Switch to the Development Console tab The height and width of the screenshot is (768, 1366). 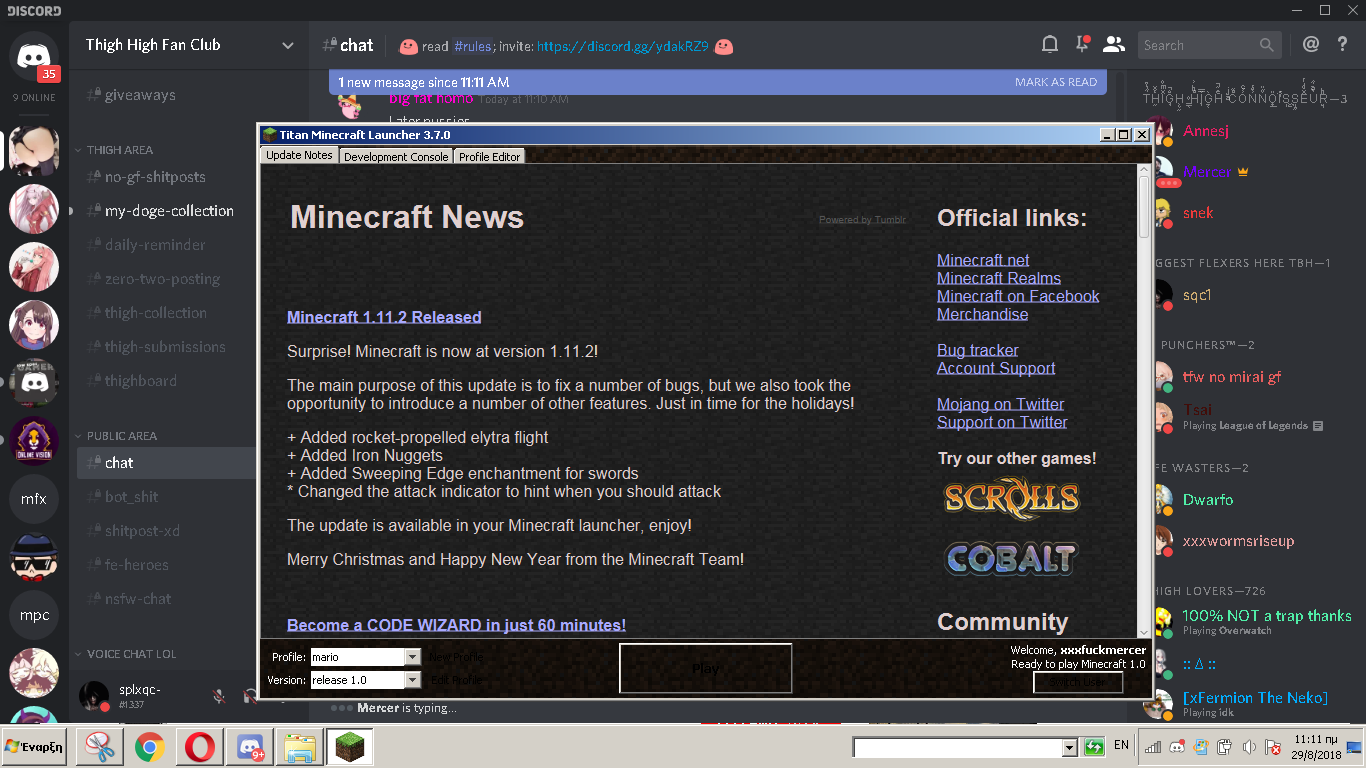coord(396,157)
